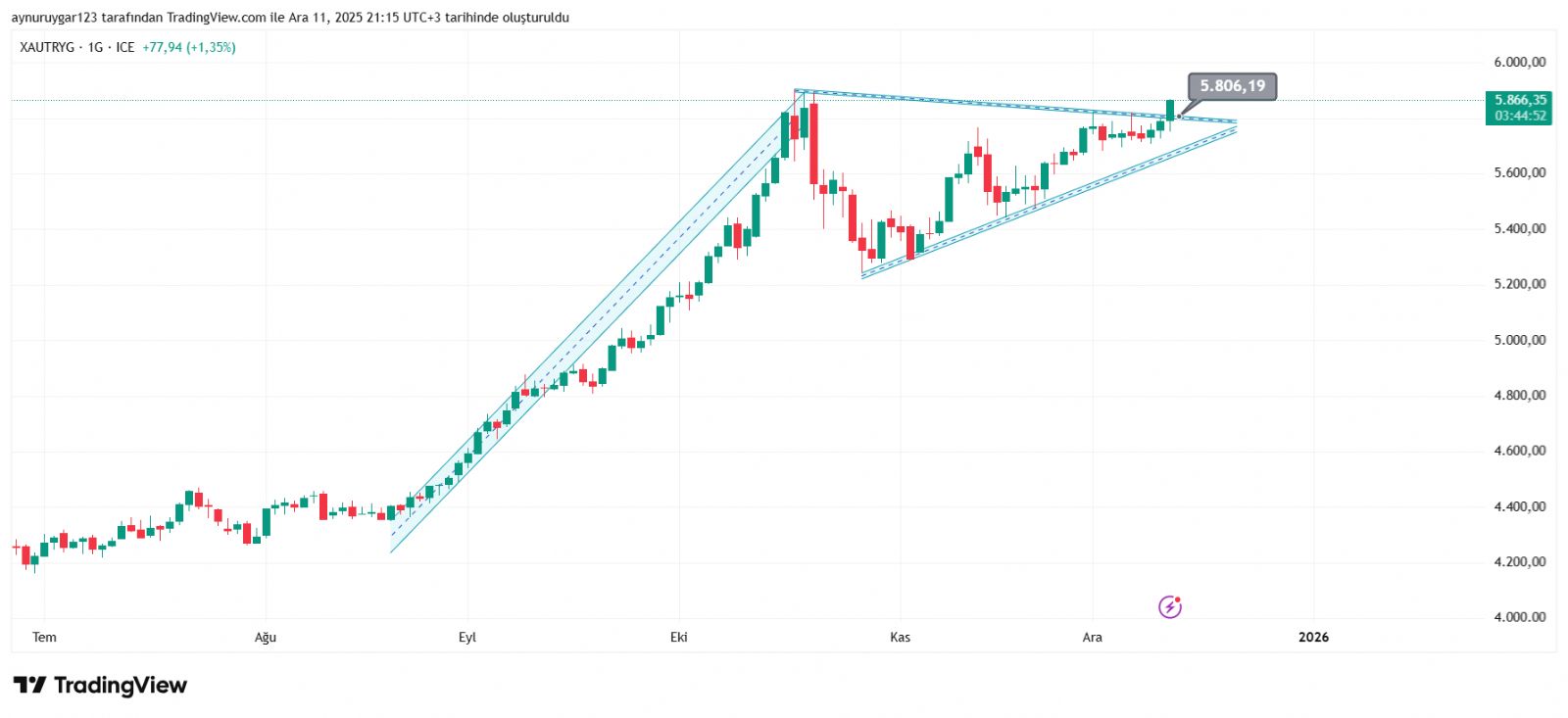Click the 5.000,00 price scale label
This screenshot has width=1568, height=718.
1519,340
